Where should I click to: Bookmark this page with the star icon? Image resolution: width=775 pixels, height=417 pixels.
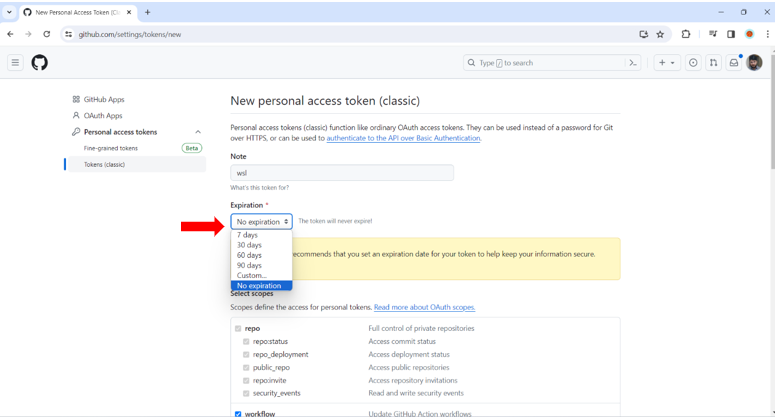[x=660, y=34]
